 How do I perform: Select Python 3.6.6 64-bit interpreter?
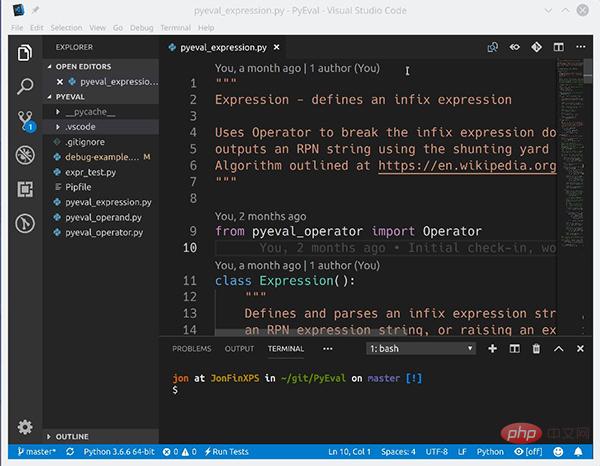(119, 452)
